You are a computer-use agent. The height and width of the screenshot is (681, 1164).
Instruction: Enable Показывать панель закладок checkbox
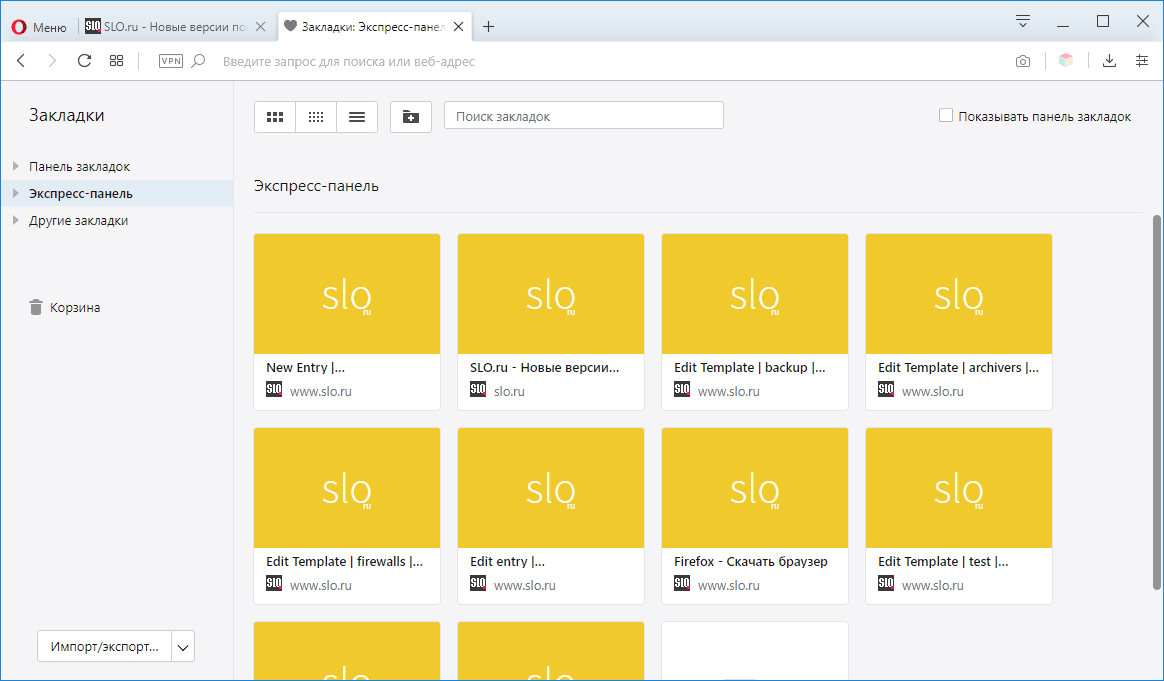click(946, 116)
